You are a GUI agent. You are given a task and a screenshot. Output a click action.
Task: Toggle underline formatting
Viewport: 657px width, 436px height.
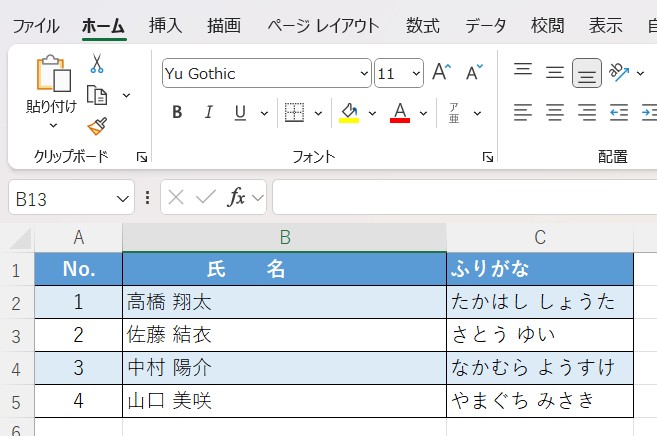[239, 112]
